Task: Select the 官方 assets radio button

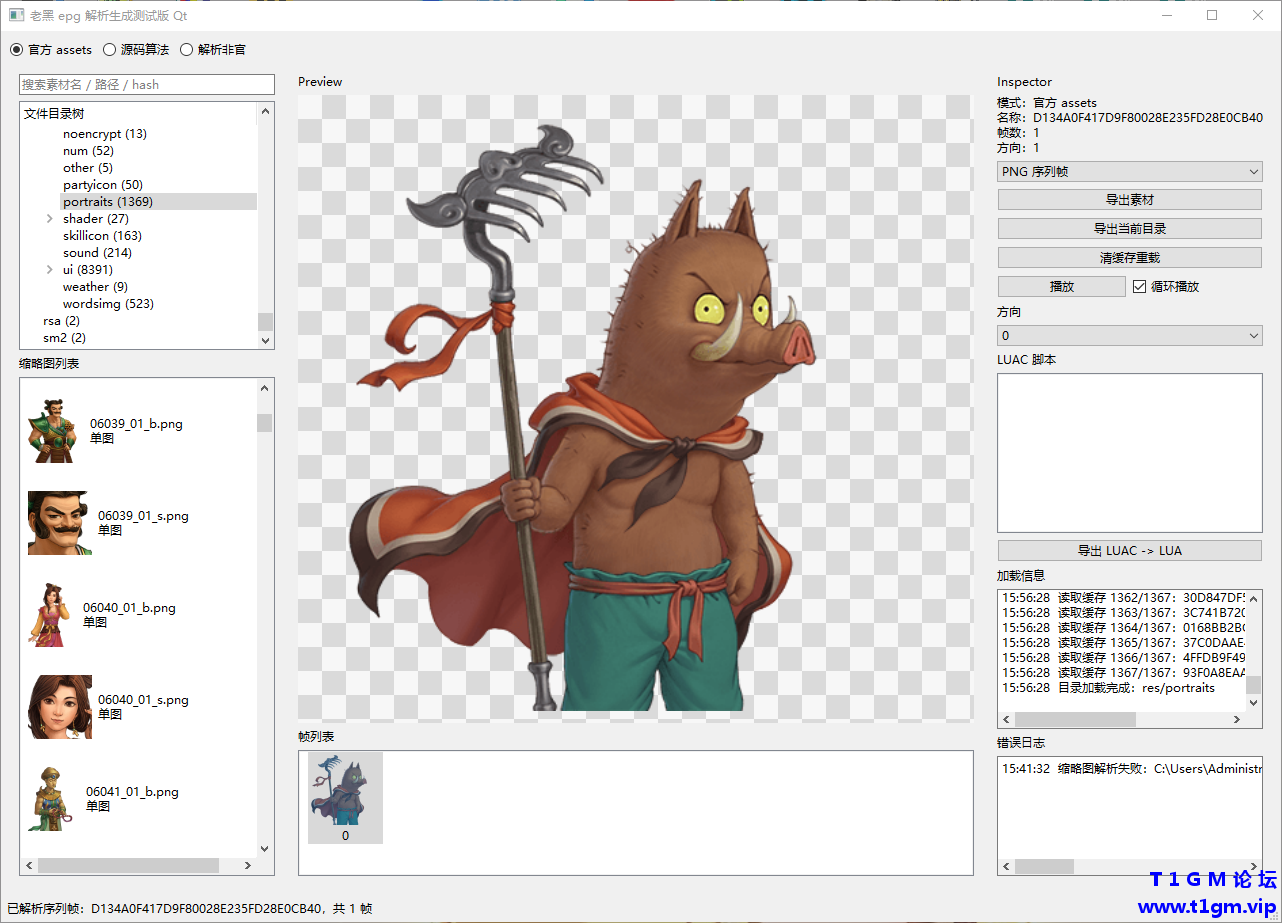Action: [x=51, y=49]
